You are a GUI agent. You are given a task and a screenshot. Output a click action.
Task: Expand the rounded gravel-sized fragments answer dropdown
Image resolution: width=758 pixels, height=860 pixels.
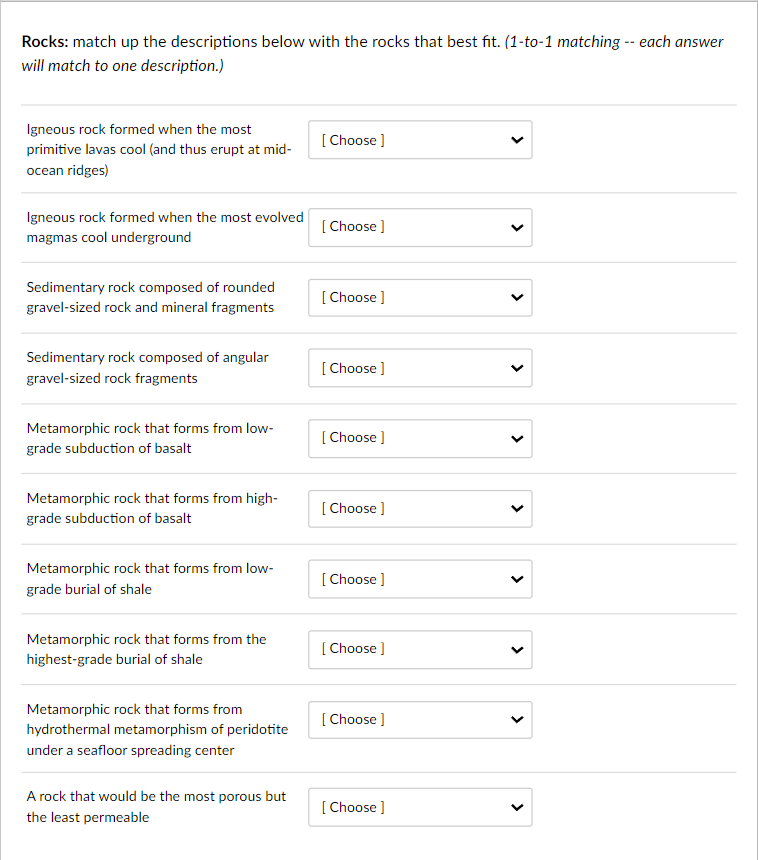click(420, 297)
